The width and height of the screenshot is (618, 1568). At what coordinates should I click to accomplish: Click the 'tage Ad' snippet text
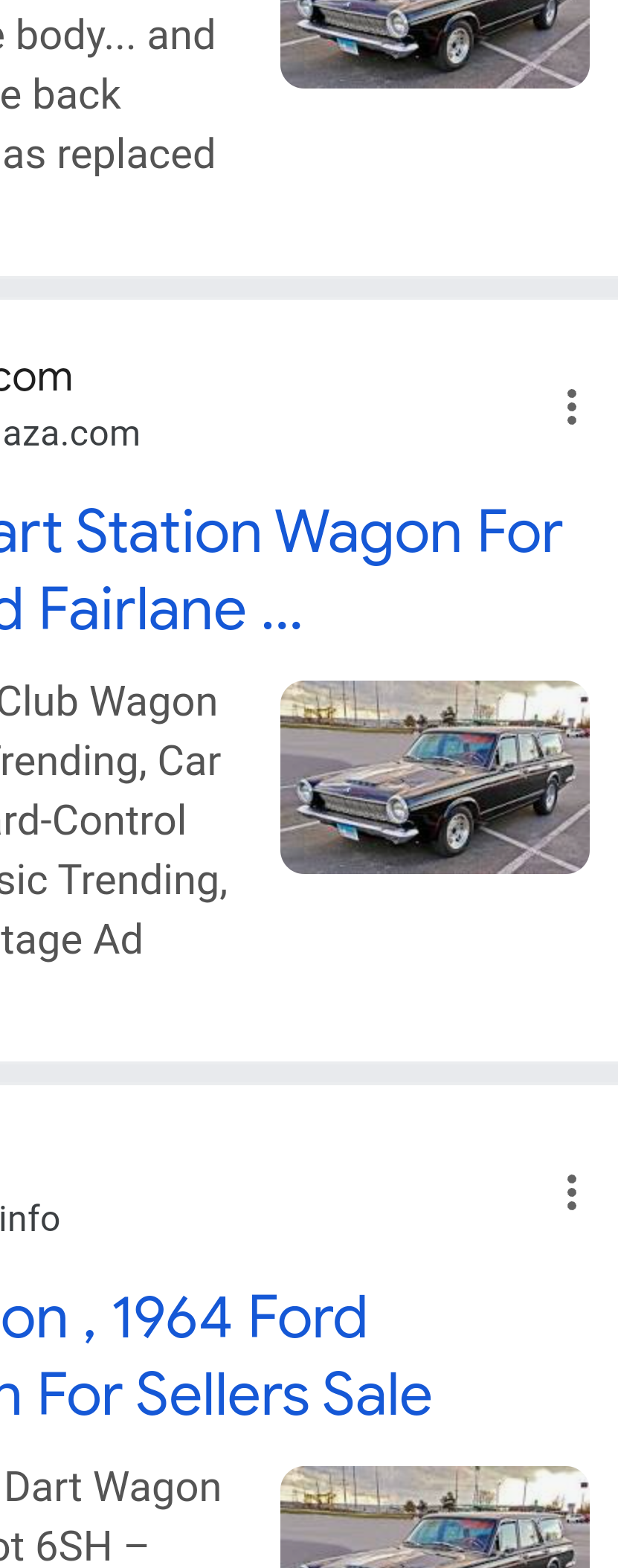(x=71, y=939)
